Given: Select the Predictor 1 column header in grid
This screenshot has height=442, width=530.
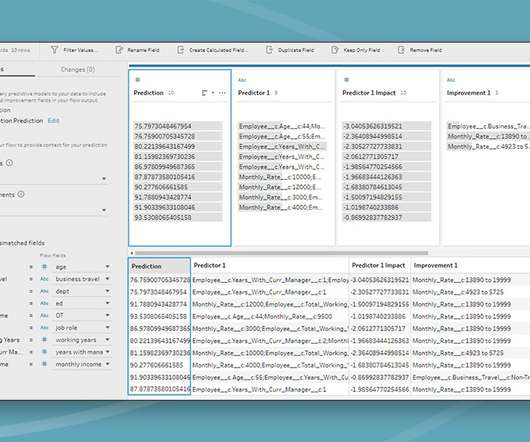Looking at the screenshot, I should [x=269, y=266].
